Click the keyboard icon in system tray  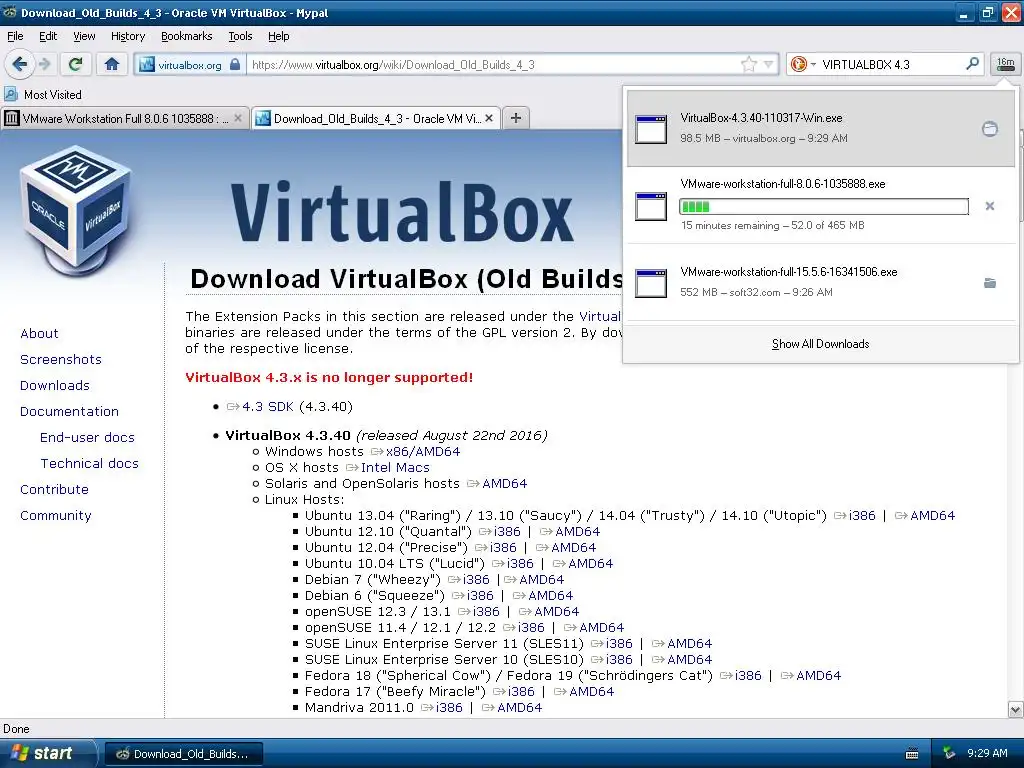pyautogui.click(x=912, y=754)
